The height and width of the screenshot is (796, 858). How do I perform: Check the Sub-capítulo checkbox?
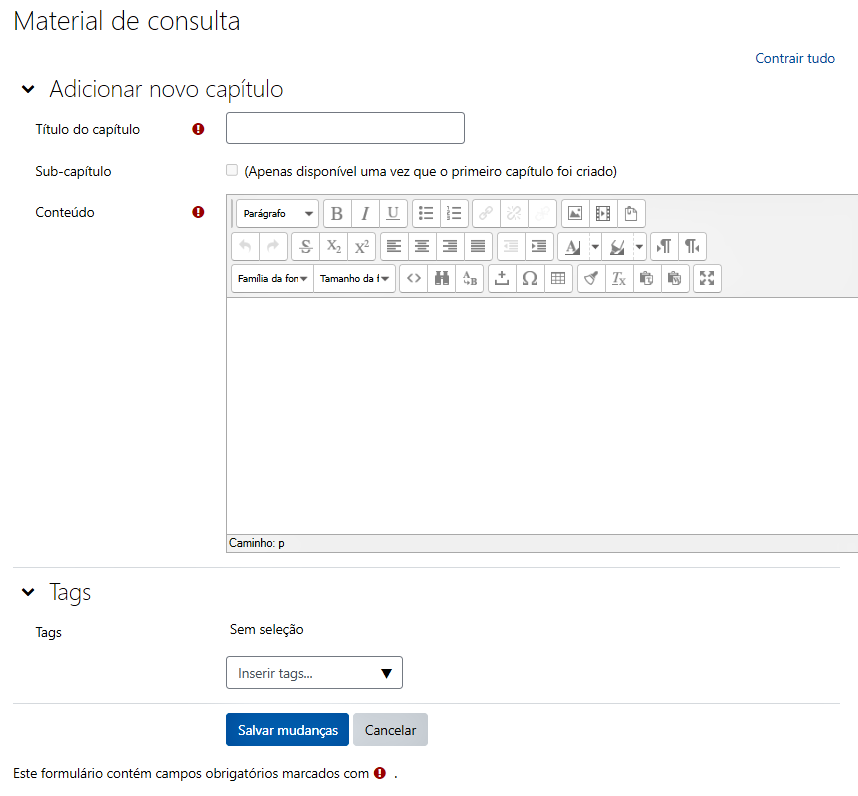pyautogui.click(x=232, y=170)
